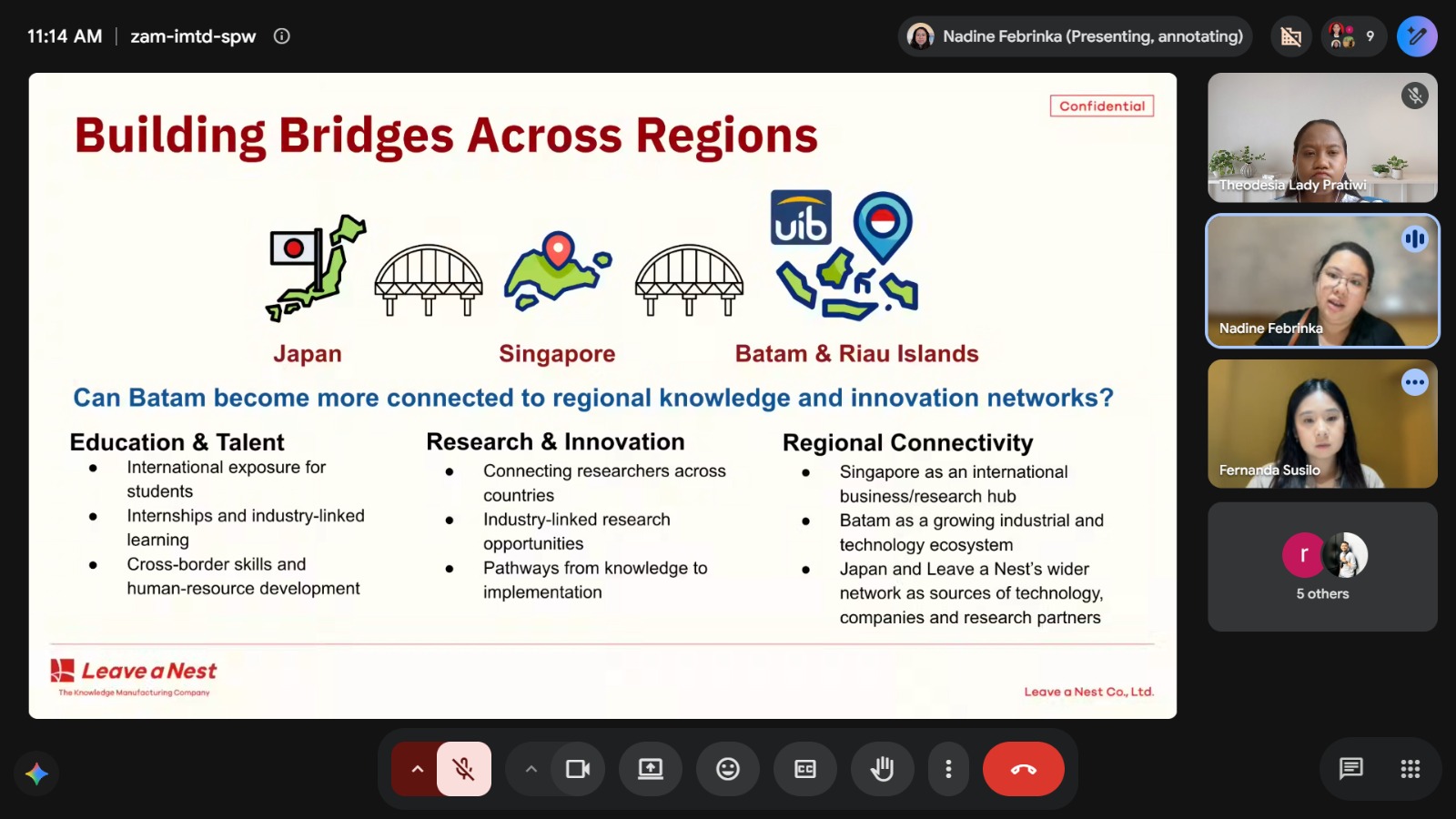Expand video settings chevron

531,769
